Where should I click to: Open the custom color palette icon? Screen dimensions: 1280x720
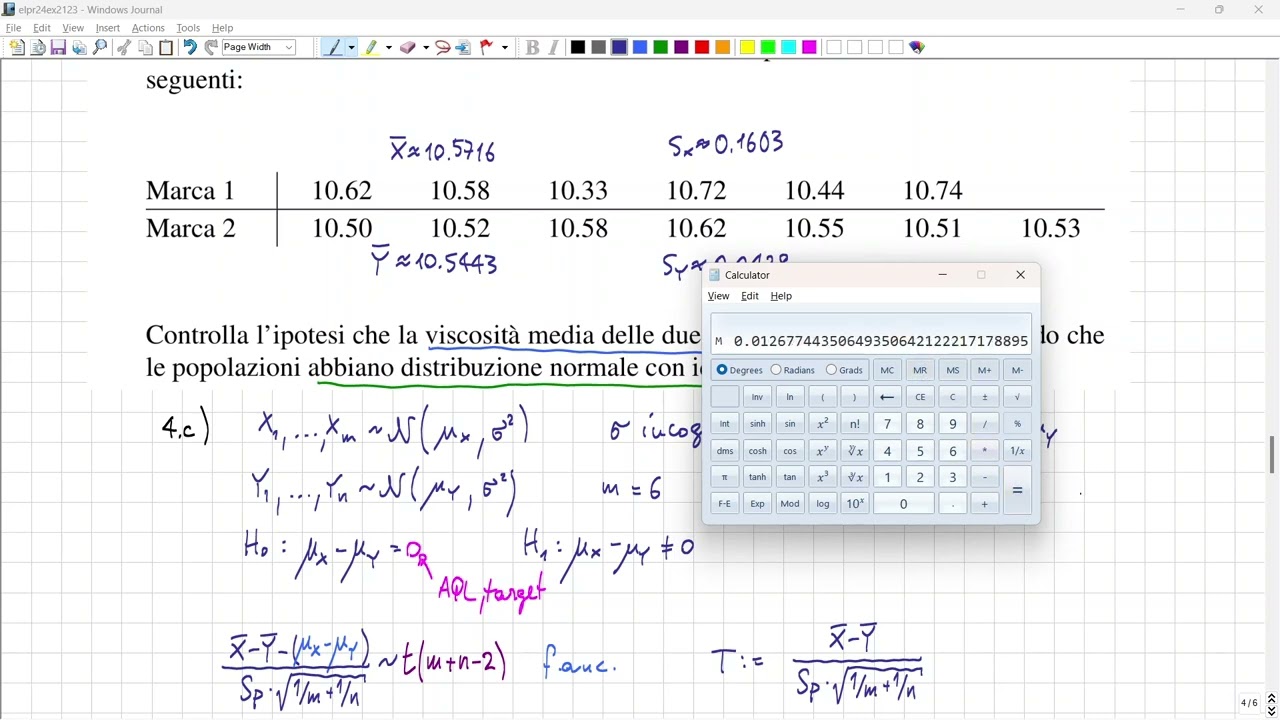pyautogui.click(x=917, y=47)
